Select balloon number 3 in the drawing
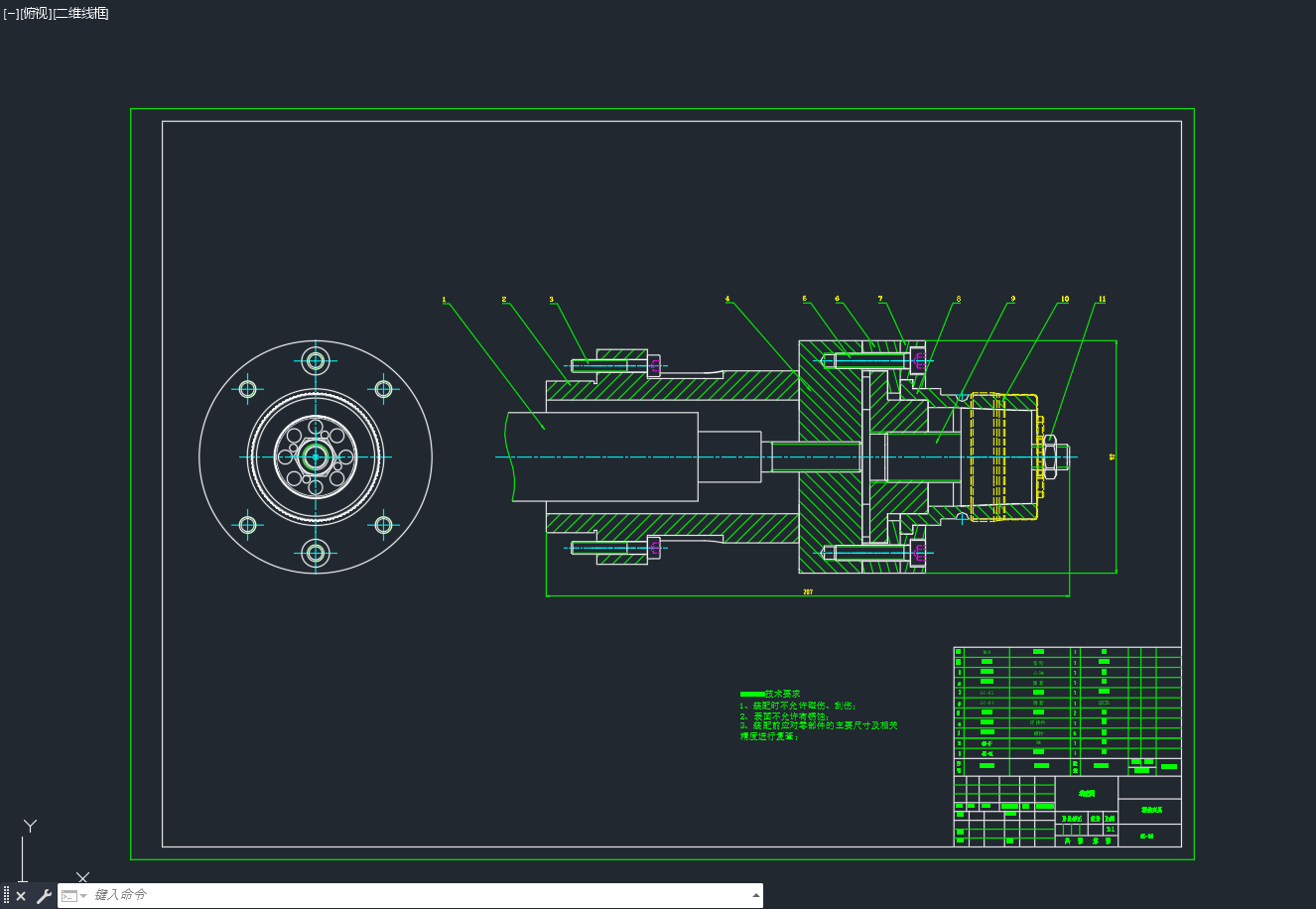The image size is (1316, 909). tap(552, 299)
